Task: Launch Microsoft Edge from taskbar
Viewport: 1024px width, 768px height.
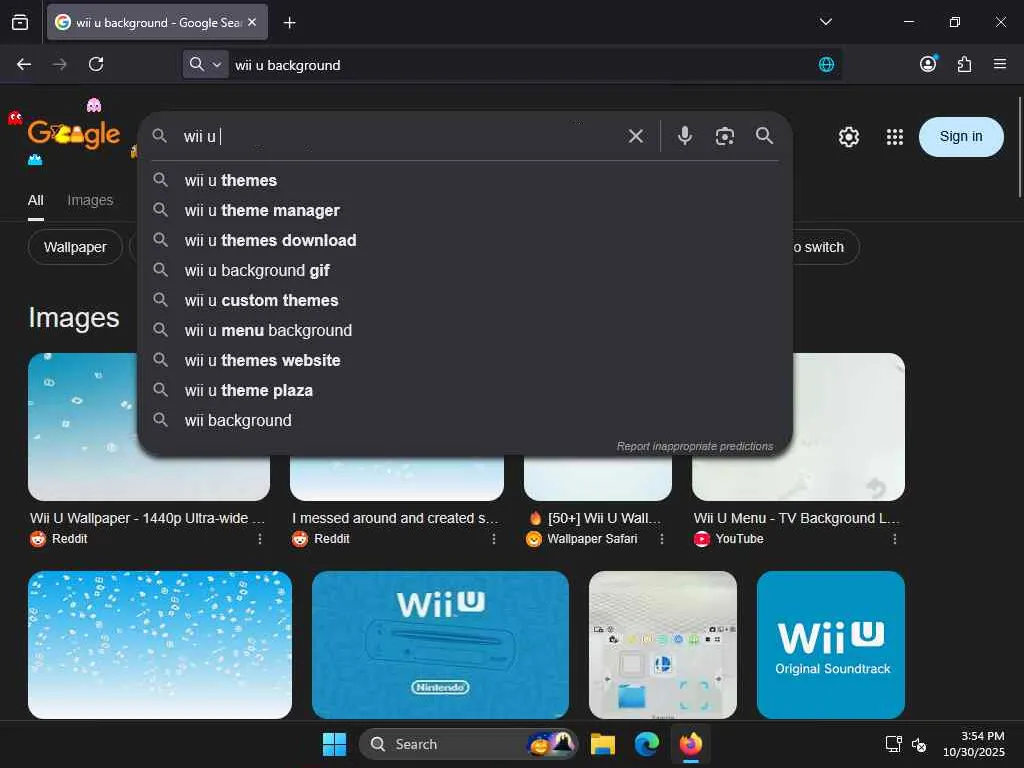Action: [x=647, y=744]
